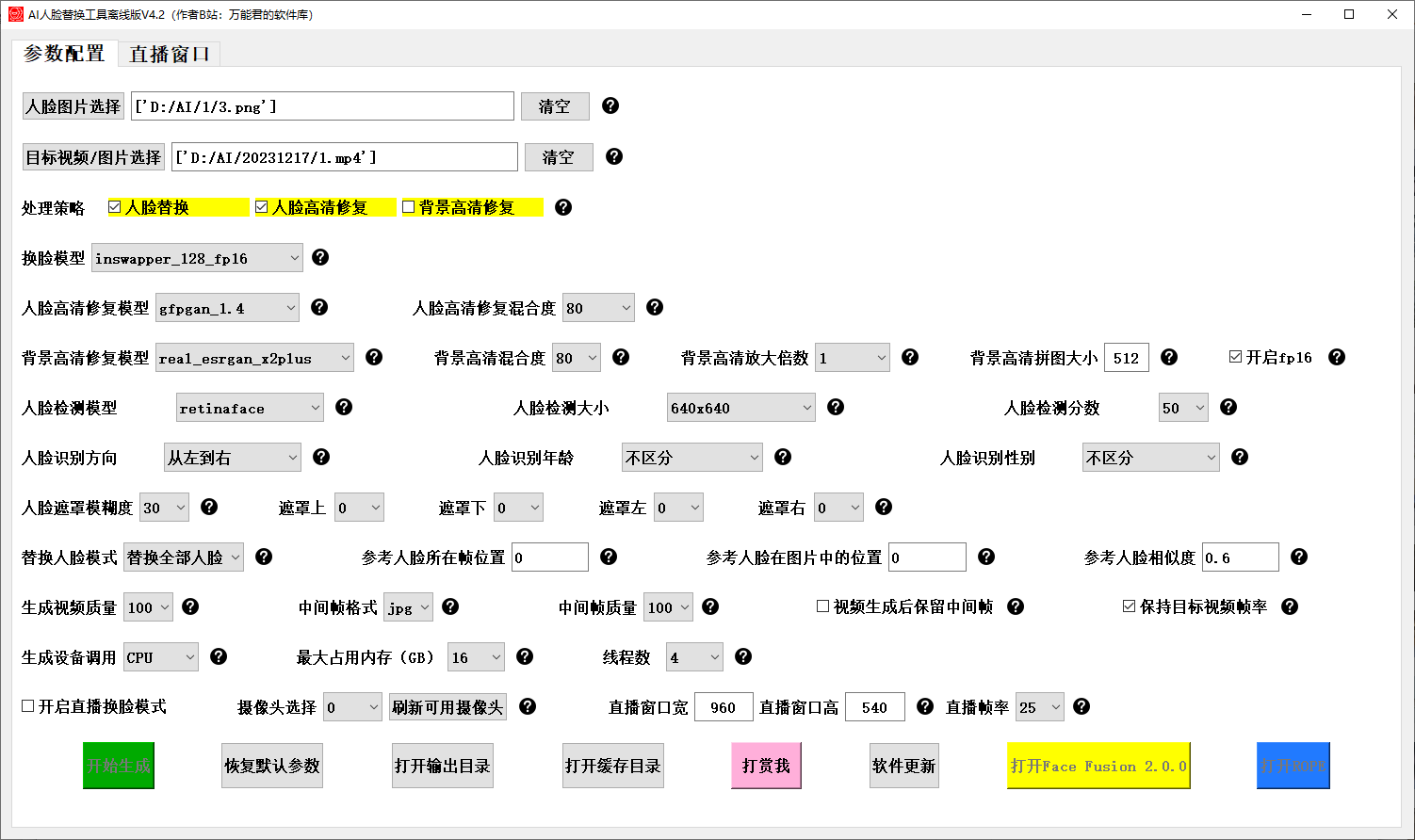Viewport: 1415px width, 840px height.
Task: Check 视频生成后保留中间帧 option
Action: 822,606
